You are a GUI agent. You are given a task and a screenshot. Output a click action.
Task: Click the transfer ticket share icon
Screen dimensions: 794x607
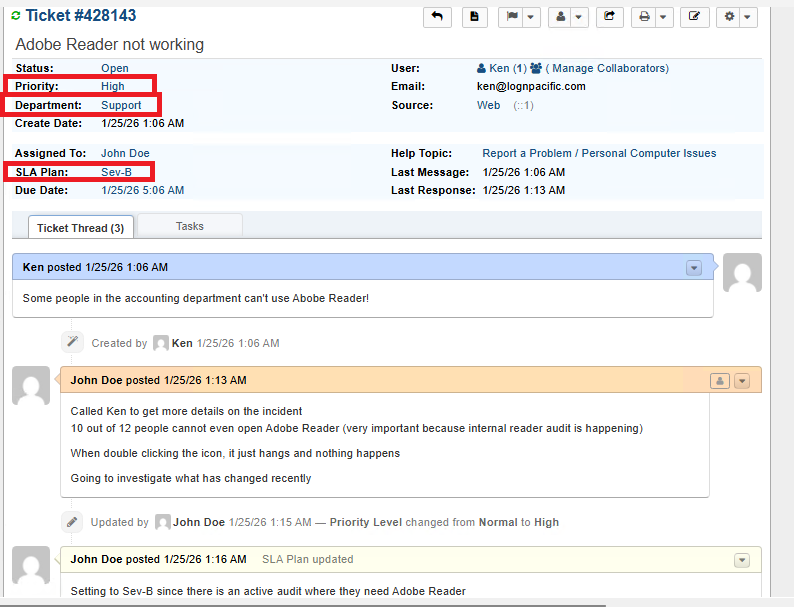point(610,17)
